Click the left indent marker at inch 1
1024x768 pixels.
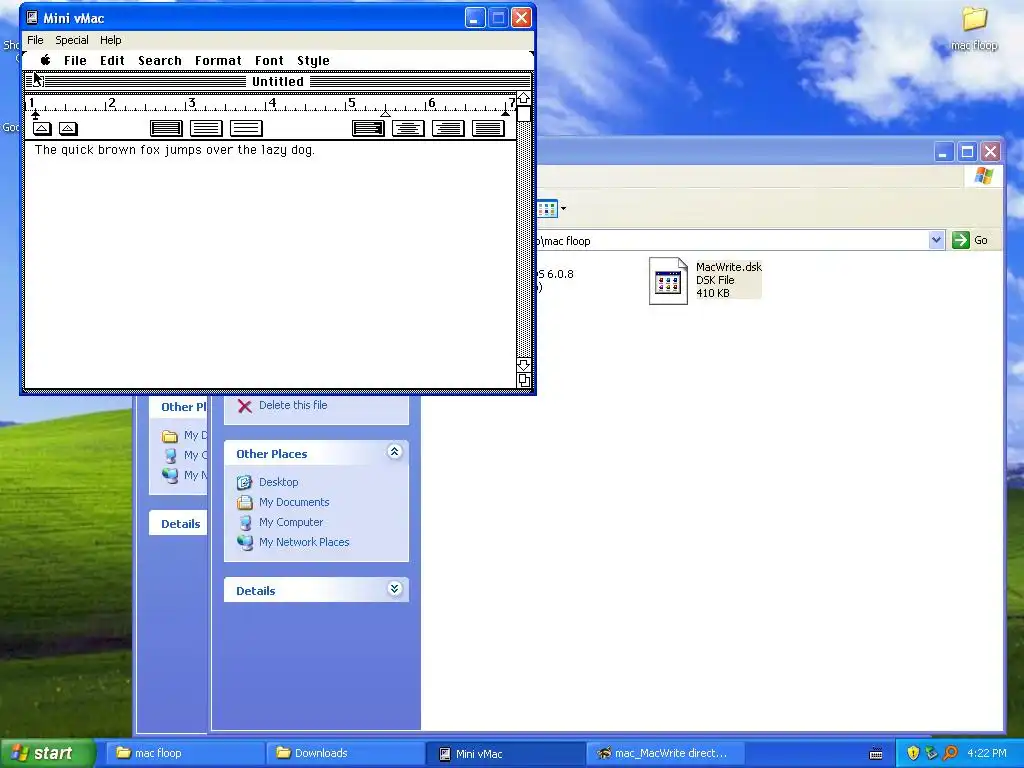pyautogui.click(x=35, y=114)
